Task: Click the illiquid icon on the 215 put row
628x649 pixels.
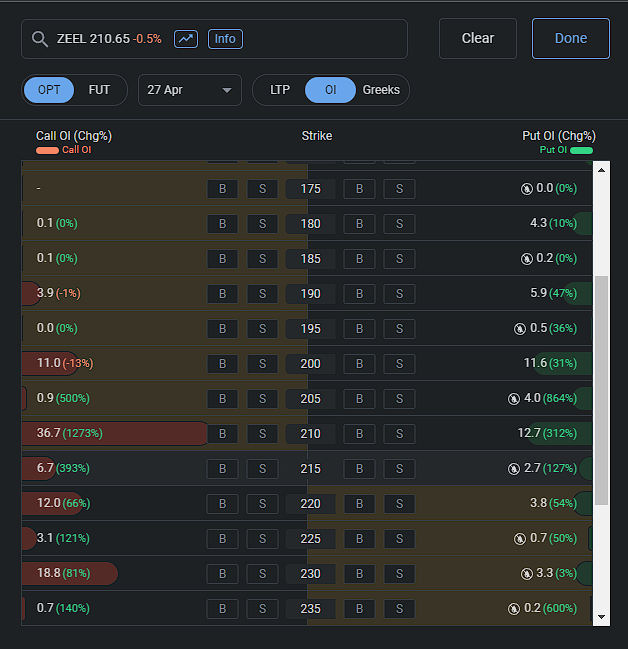Action: 514,469
